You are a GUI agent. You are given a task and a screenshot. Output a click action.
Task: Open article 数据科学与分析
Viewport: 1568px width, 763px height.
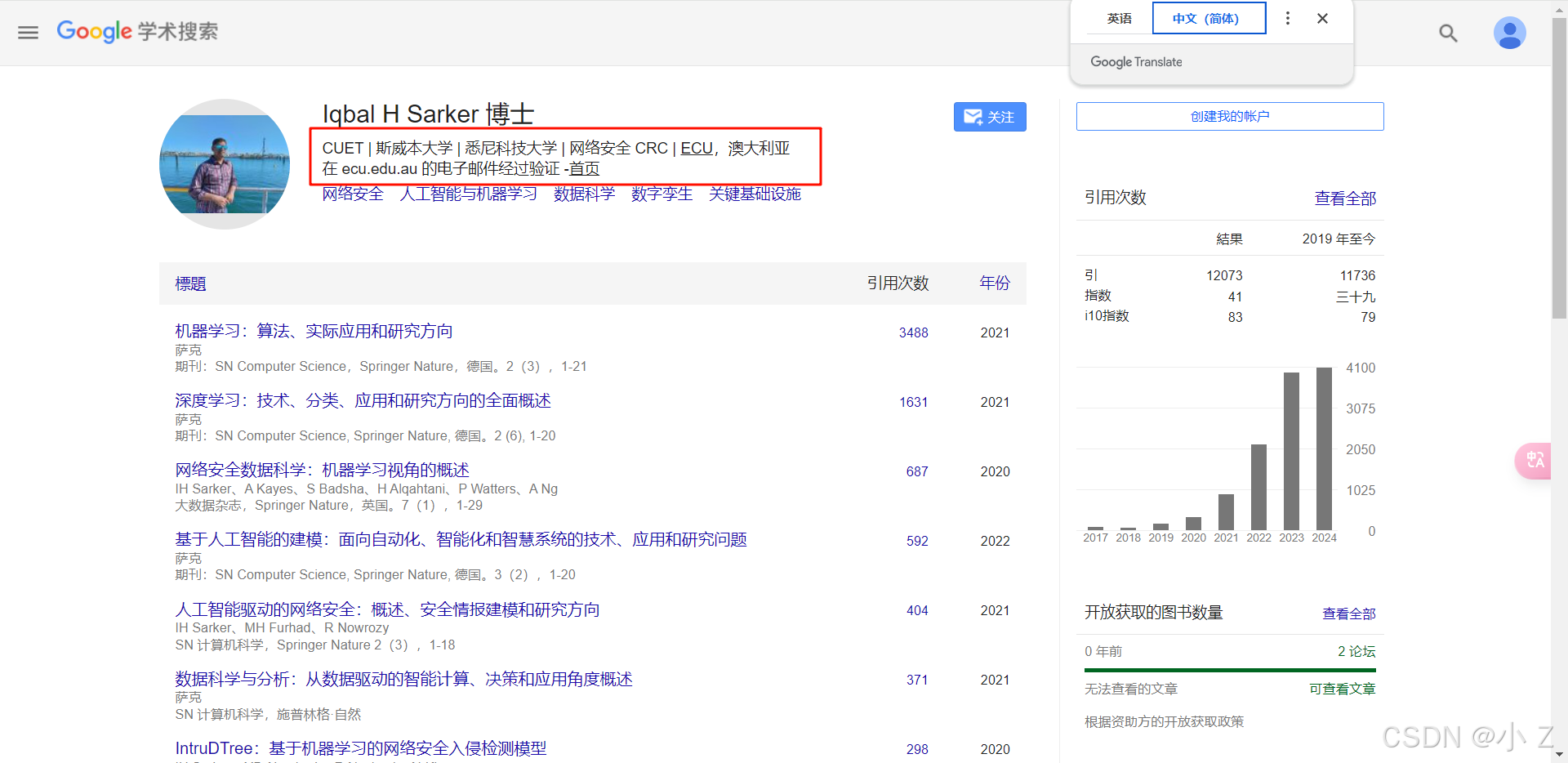(x=403, y=679)
